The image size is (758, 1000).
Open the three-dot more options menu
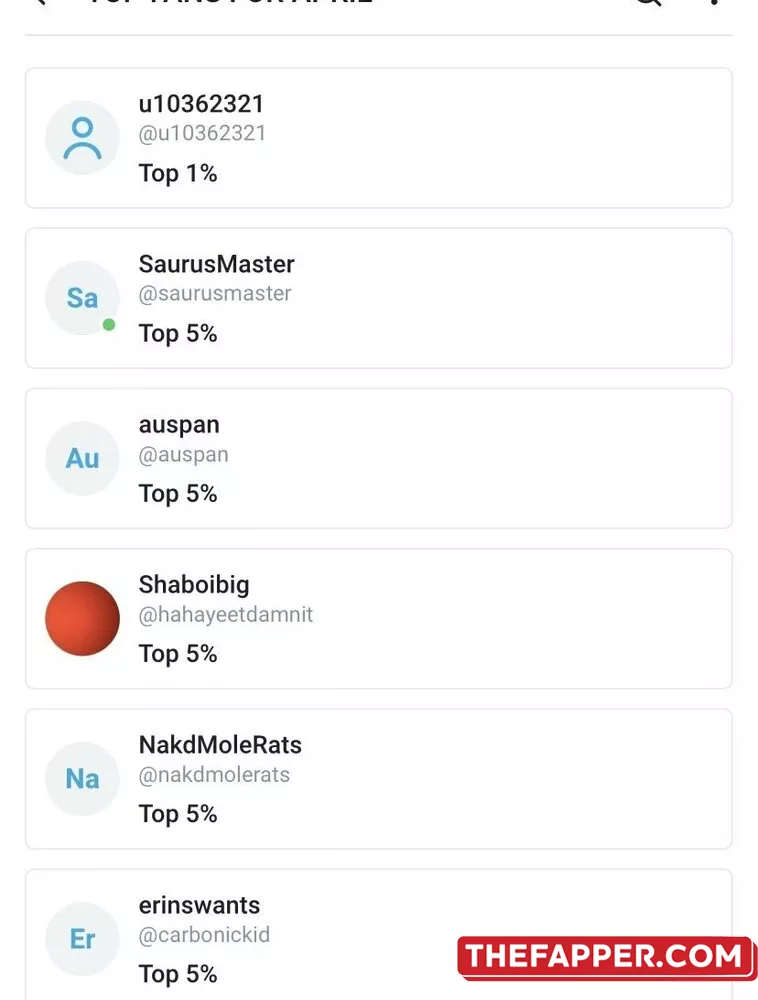[714, 2]
